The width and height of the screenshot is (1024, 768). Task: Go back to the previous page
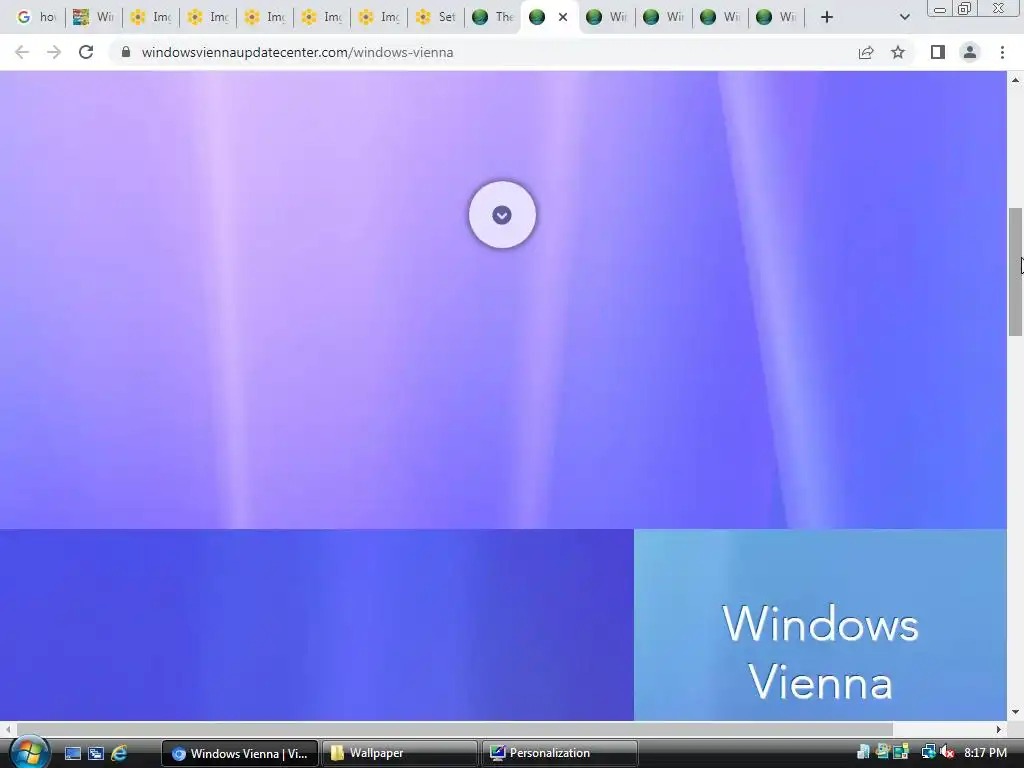(22, 52)
